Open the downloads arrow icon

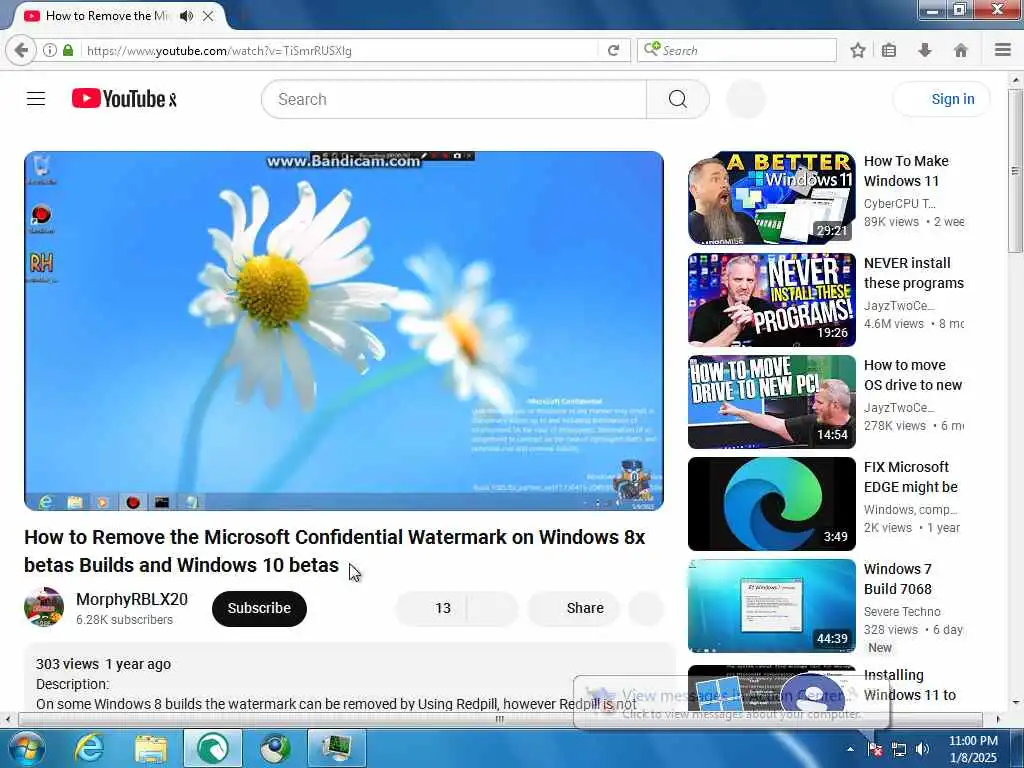click(925, 50)
